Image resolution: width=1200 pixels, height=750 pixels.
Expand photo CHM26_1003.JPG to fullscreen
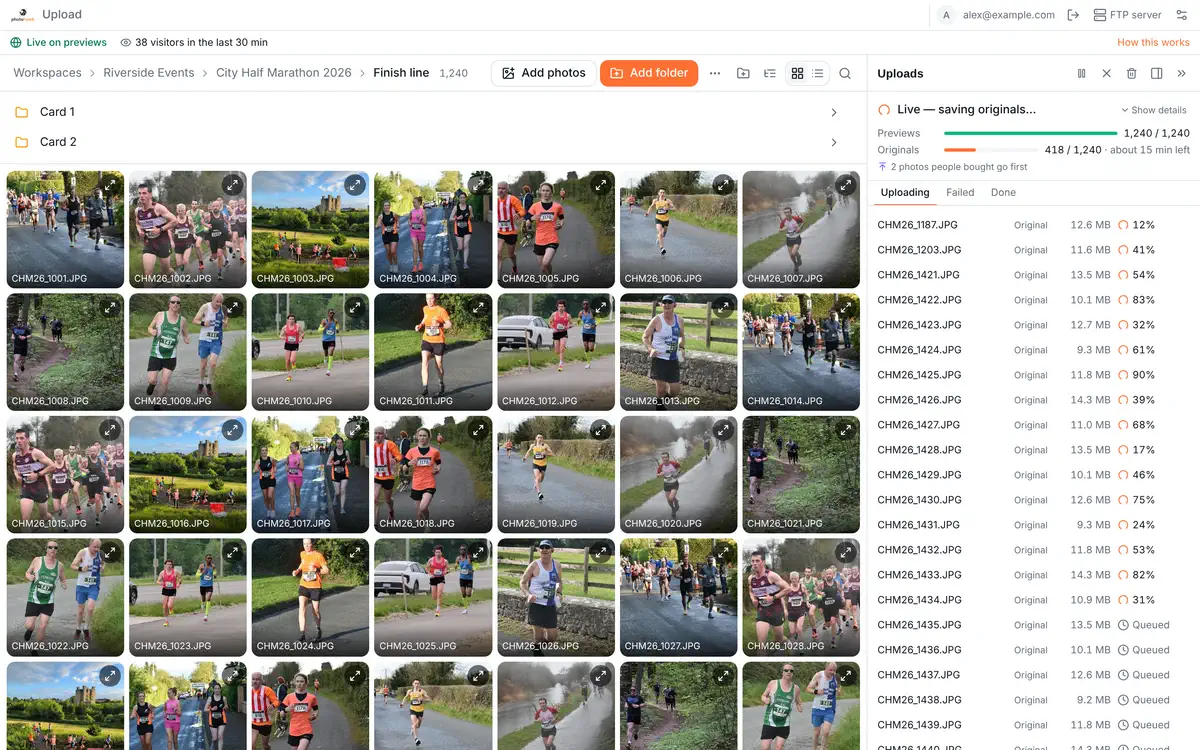point(355,185)
